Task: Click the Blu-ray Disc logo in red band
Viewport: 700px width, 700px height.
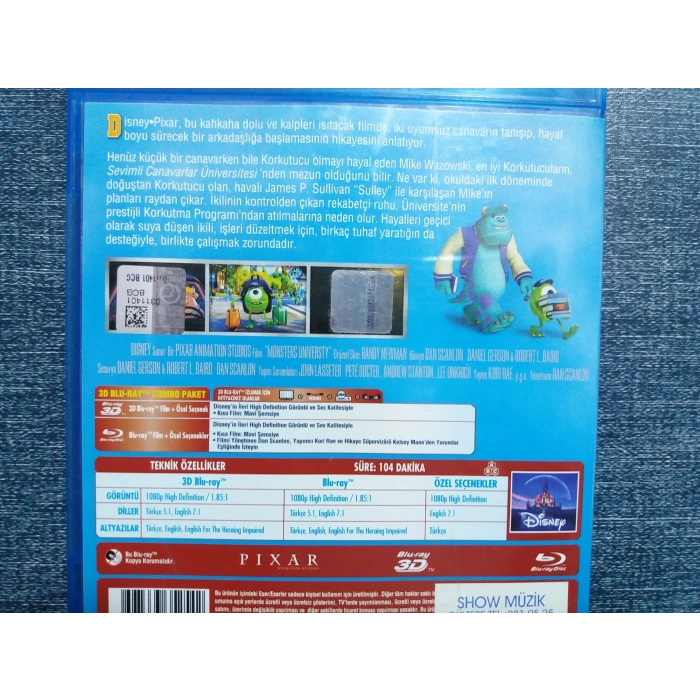Action: pyautogui.click(x=550, y=562)
